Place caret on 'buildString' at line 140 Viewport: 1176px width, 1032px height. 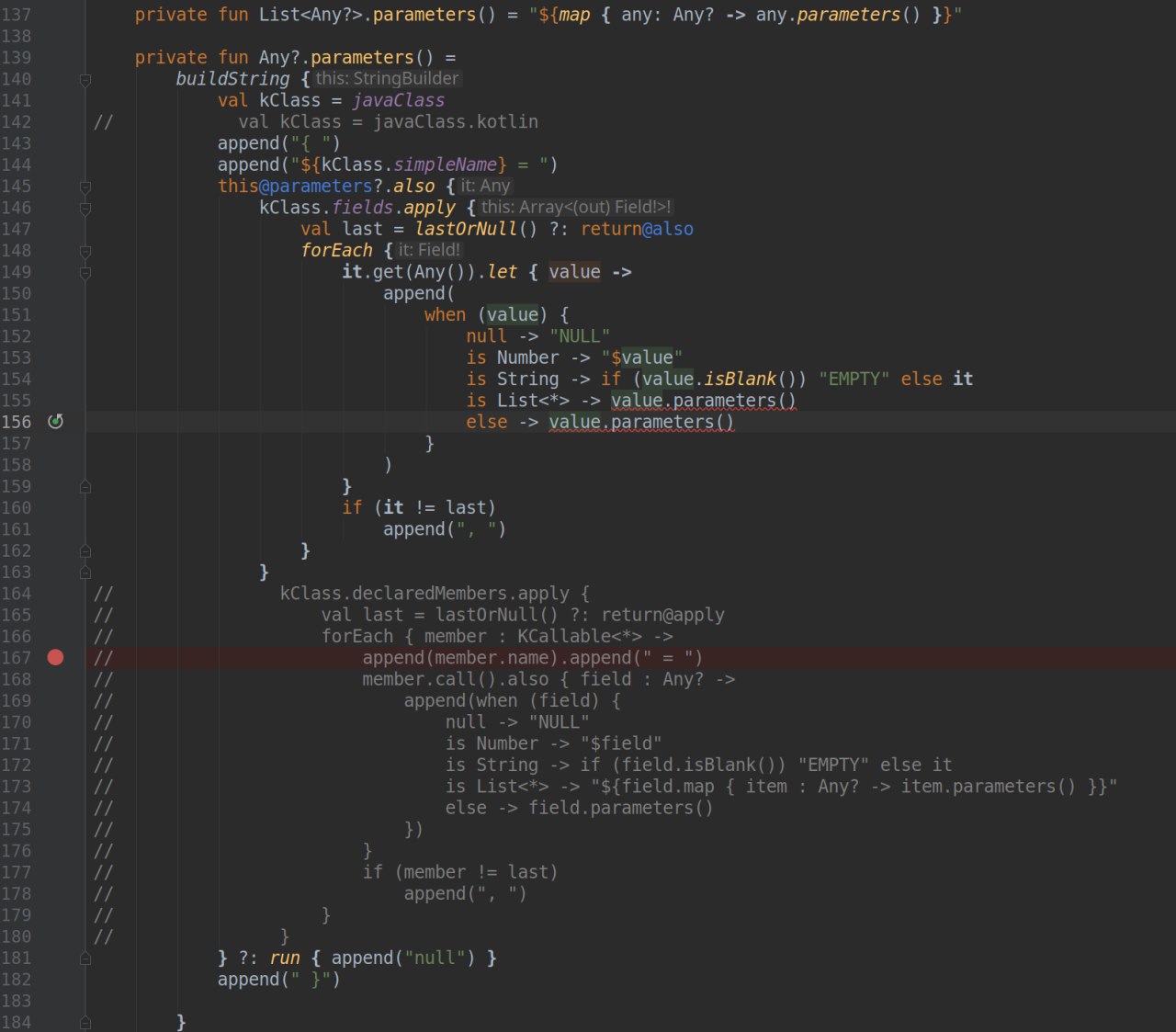(x=232, y=79)
